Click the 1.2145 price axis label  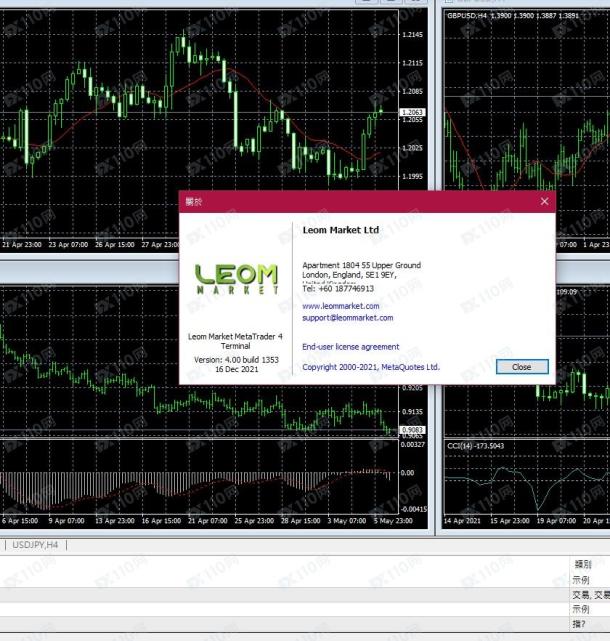pyautogui.click(x=412, y=34)
